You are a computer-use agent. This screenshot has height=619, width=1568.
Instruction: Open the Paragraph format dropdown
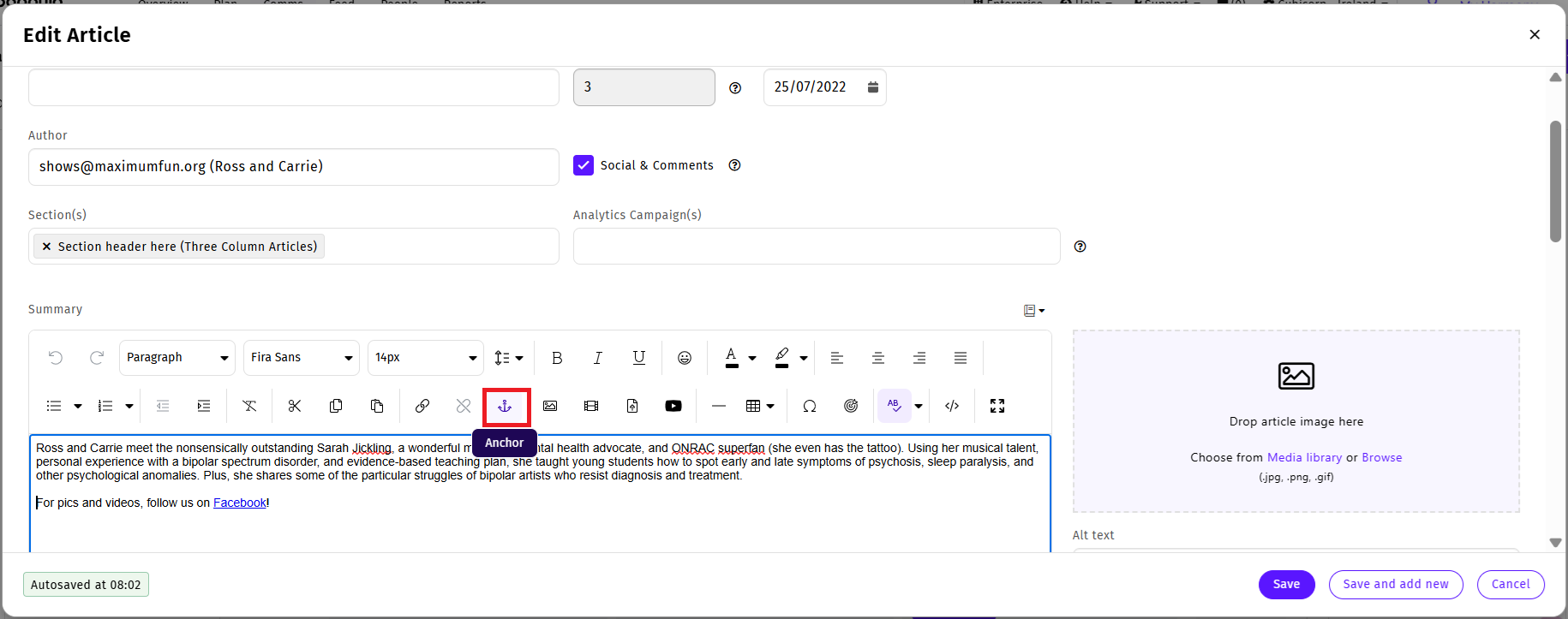pos(177,358)
